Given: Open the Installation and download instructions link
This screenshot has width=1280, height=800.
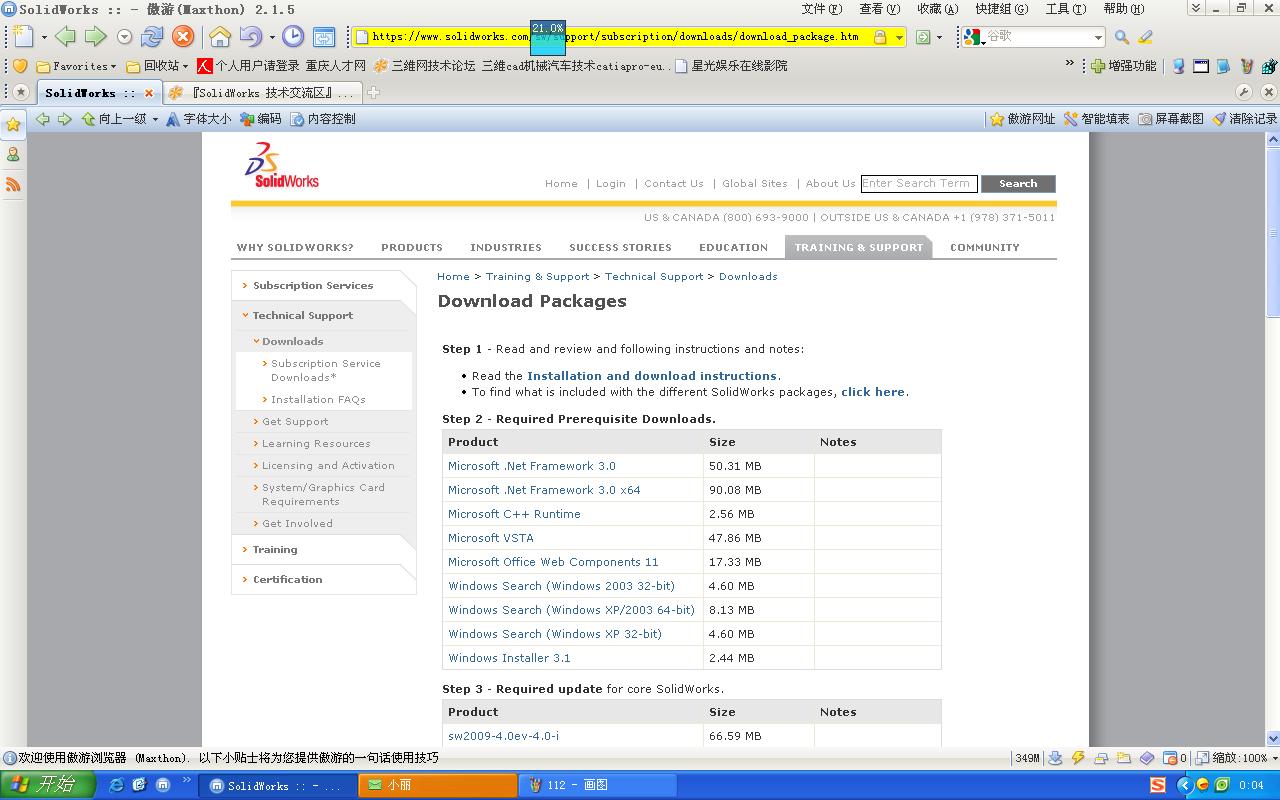Looking at the screenshot, I should 652,376.
